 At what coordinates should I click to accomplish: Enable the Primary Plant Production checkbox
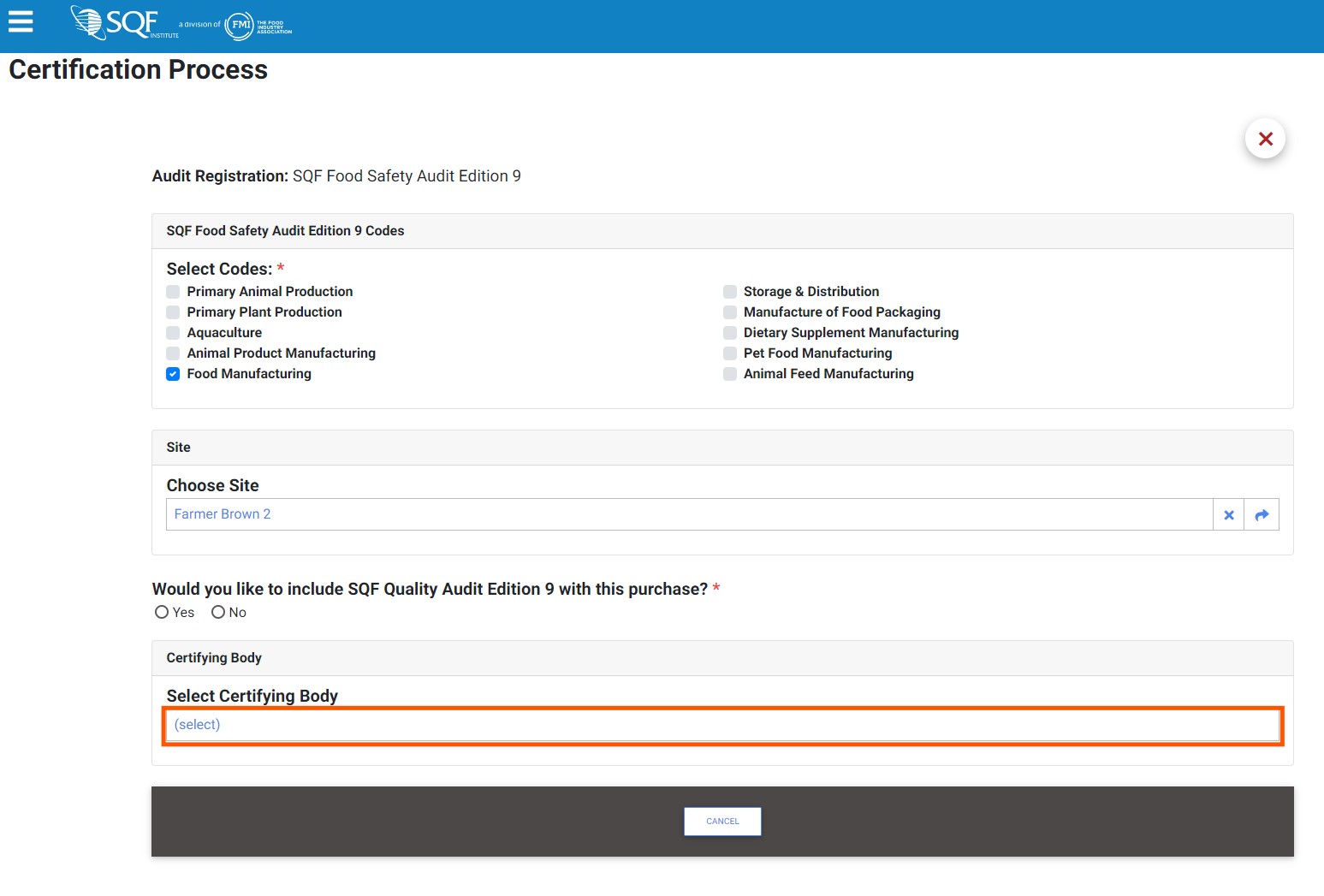coord(173,312)
